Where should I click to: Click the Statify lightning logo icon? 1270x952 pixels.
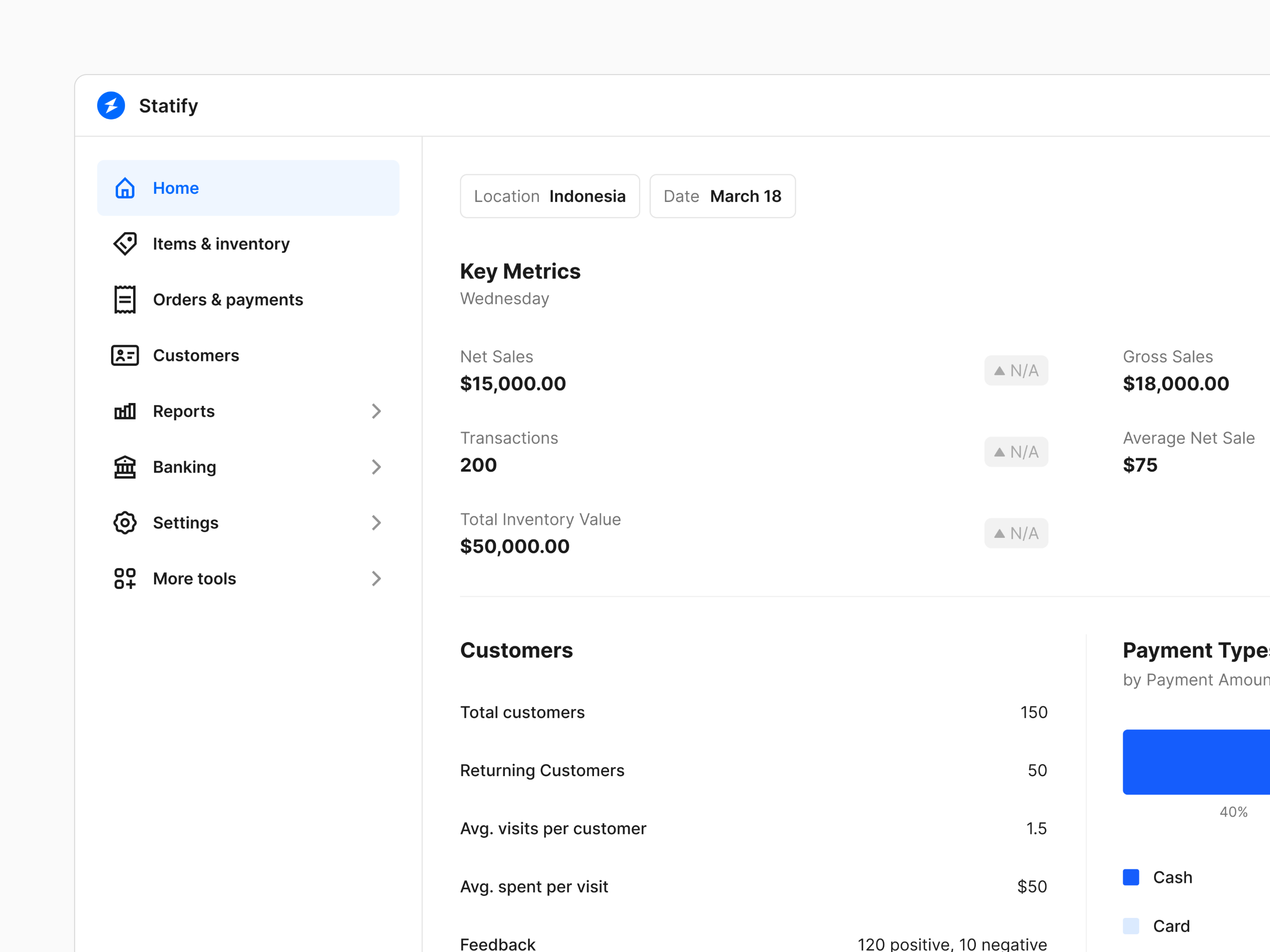[111, 106]
